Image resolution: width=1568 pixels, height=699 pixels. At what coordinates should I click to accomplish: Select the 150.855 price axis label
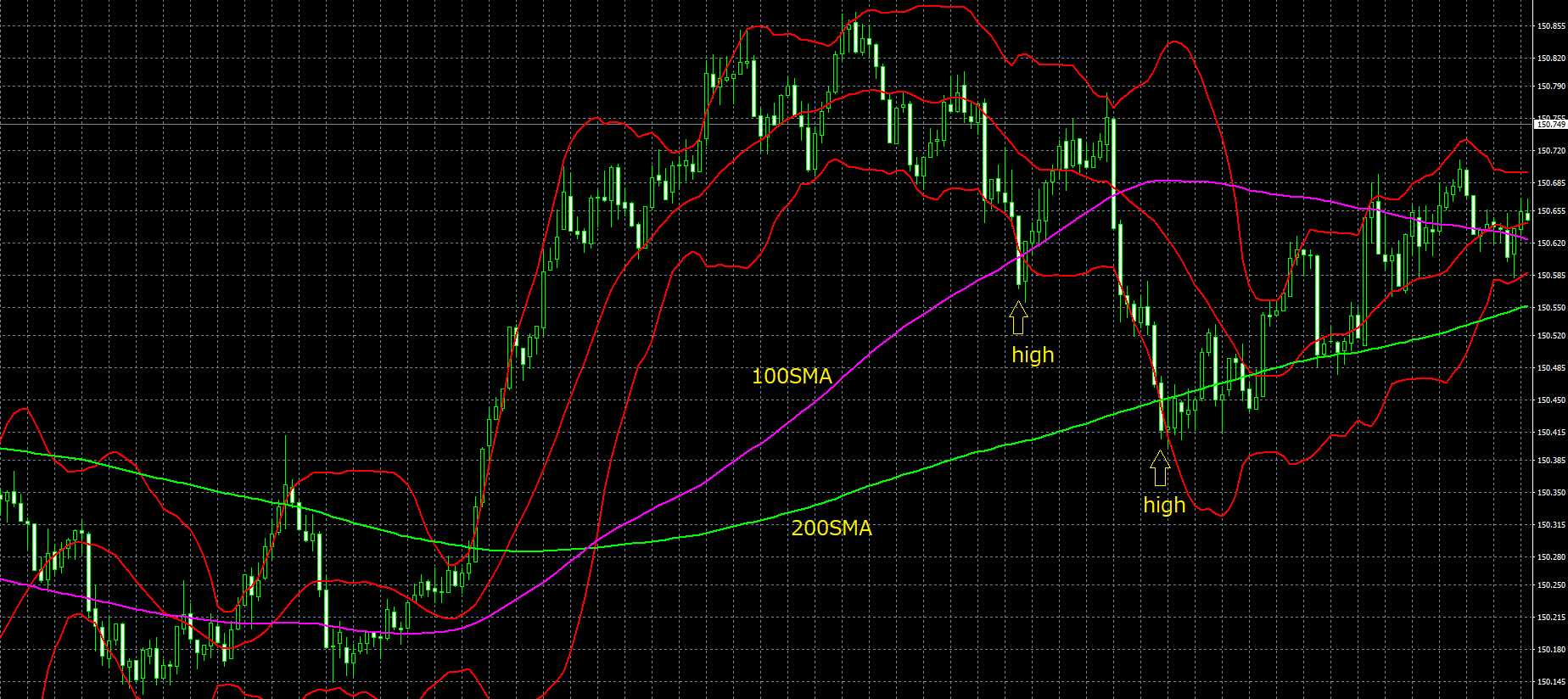(1551, 26)
